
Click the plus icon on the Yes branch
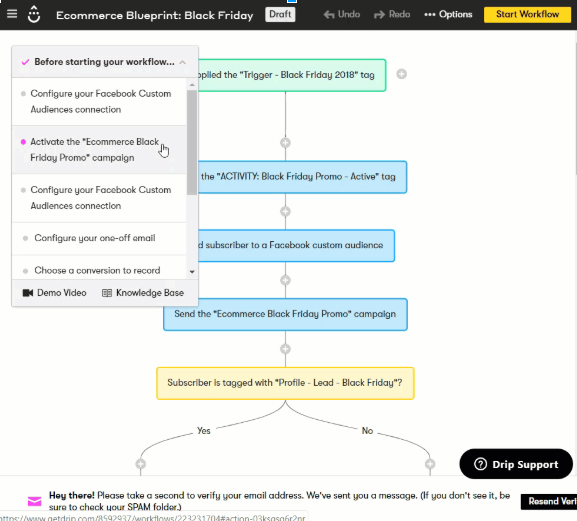pyautogui.click(x=141, y=464)
